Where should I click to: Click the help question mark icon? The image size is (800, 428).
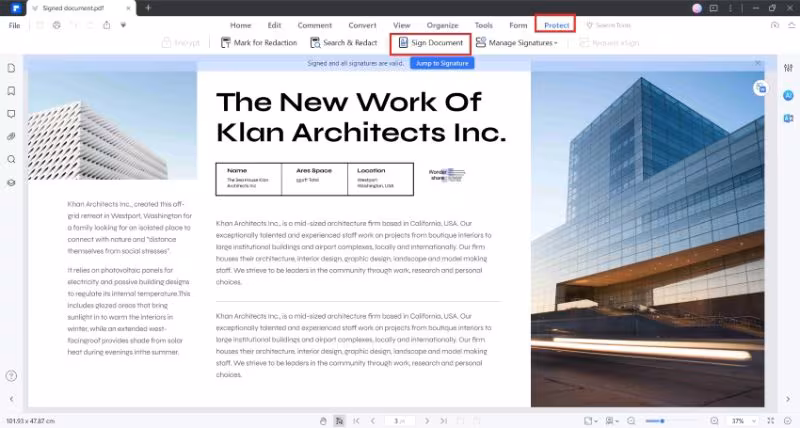click(11, 376)
